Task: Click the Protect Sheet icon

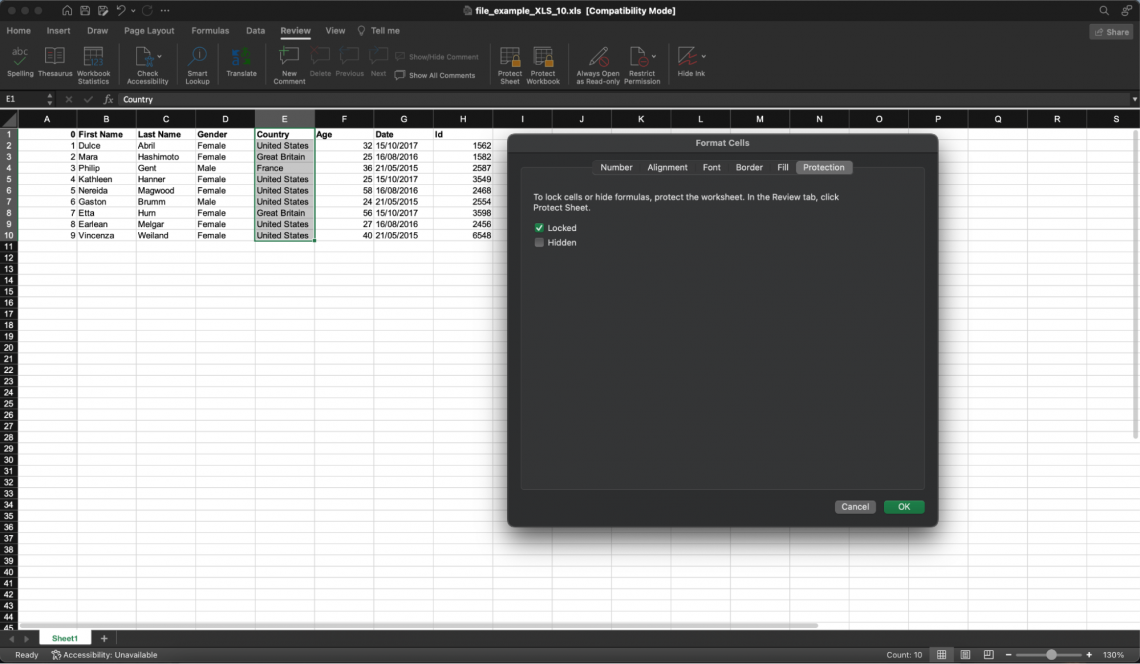Action: click(510, 62)
